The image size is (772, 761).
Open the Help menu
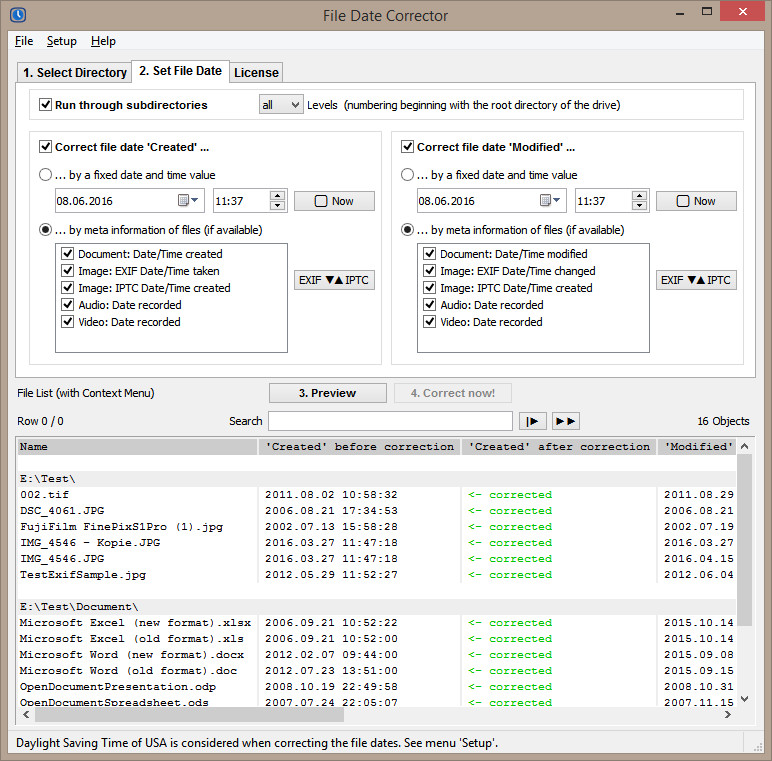tap(103, 41)
